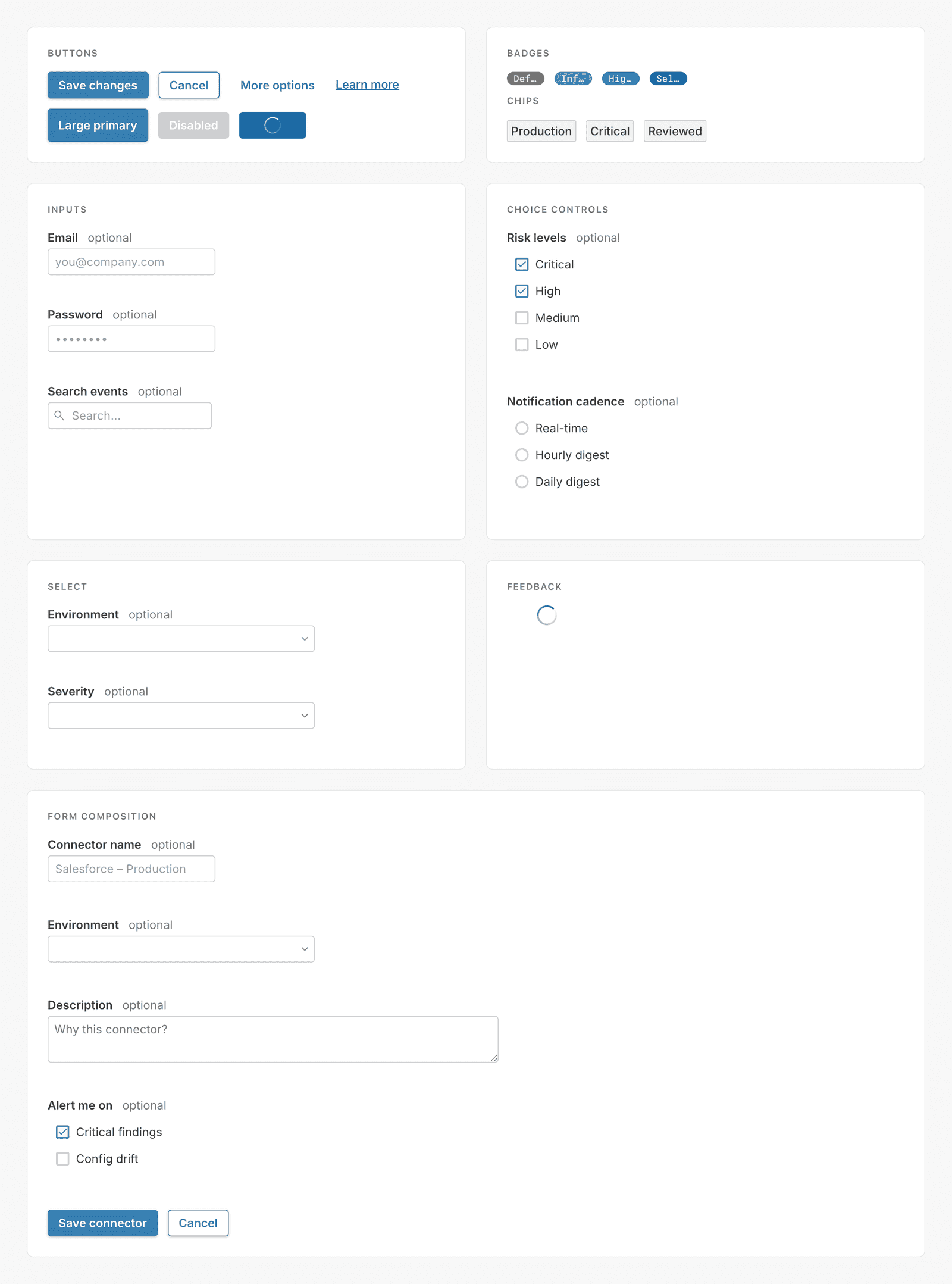The width and height of the screenshot is (952, 1284).
Task: Click the greyed-out Disabled button
Action: [193, 125]
